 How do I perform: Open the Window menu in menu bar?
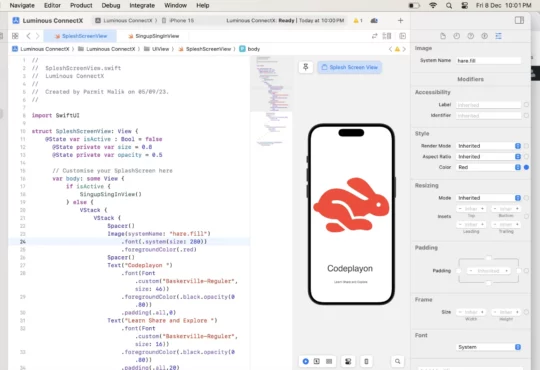[x=175, y=6]
